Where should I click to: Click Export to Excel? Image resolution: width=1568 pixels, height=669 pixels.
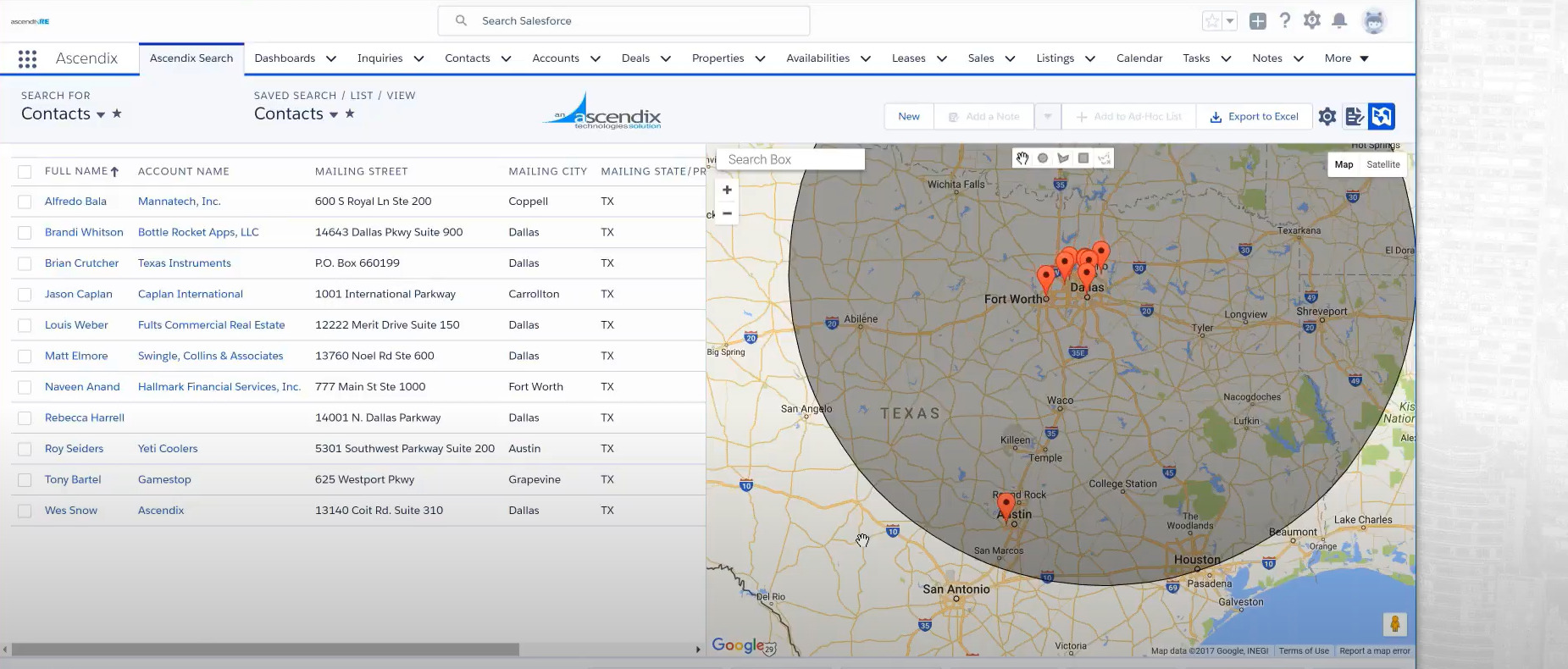[x=1255, y=117]
